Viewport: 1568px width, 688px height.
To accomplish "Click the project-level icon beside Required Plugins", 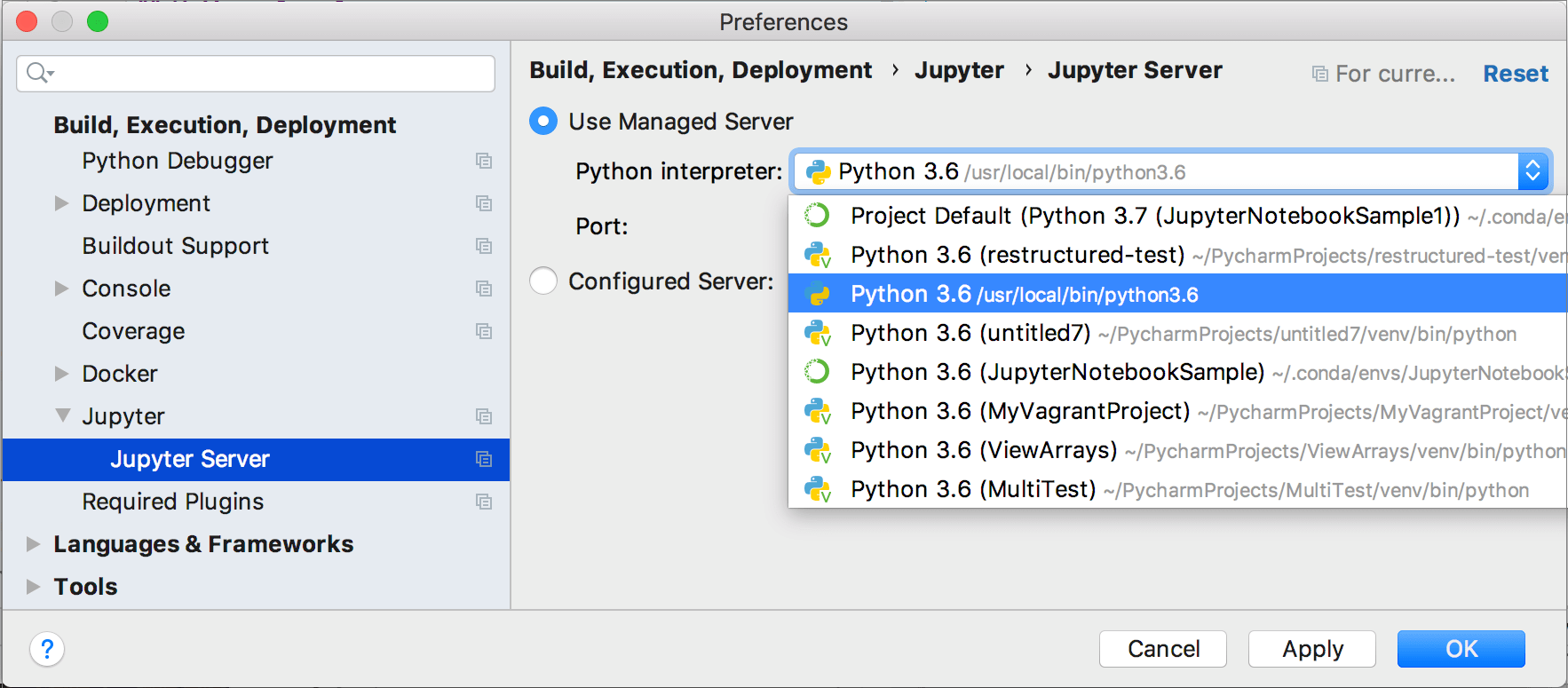I will 484,502.
